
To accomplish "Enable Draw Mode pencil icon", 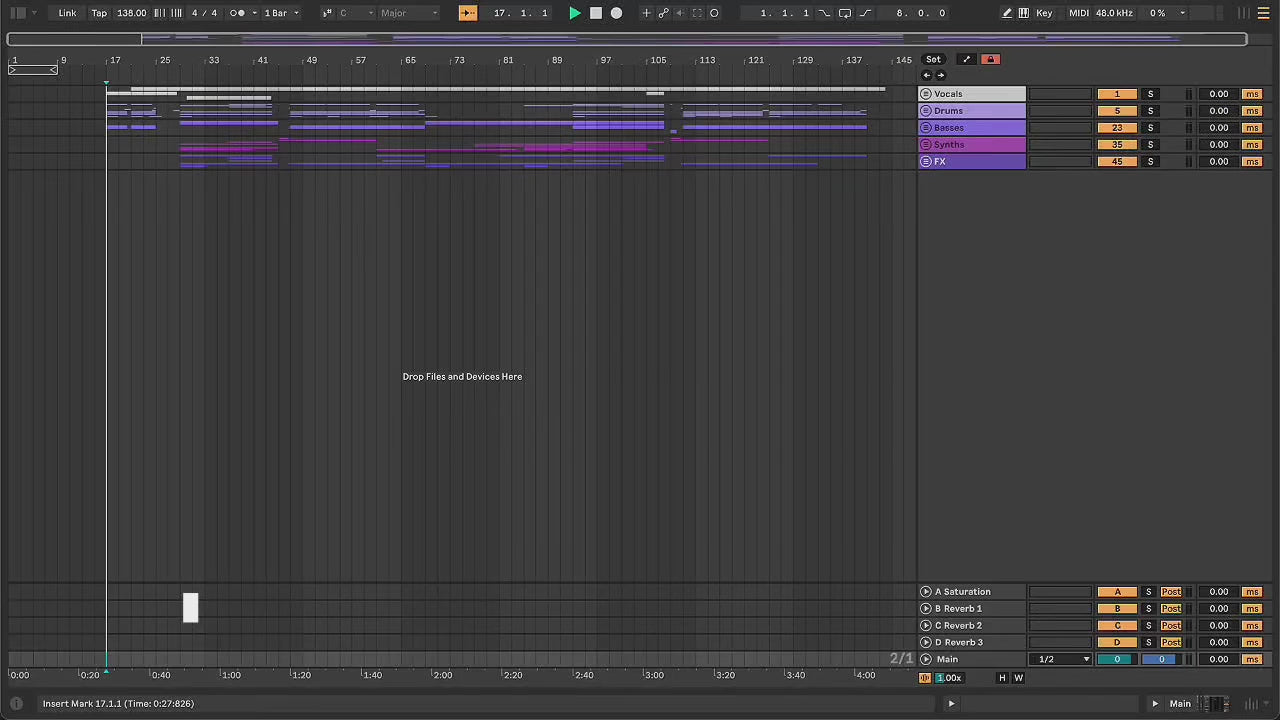I will pos(1007,13).
